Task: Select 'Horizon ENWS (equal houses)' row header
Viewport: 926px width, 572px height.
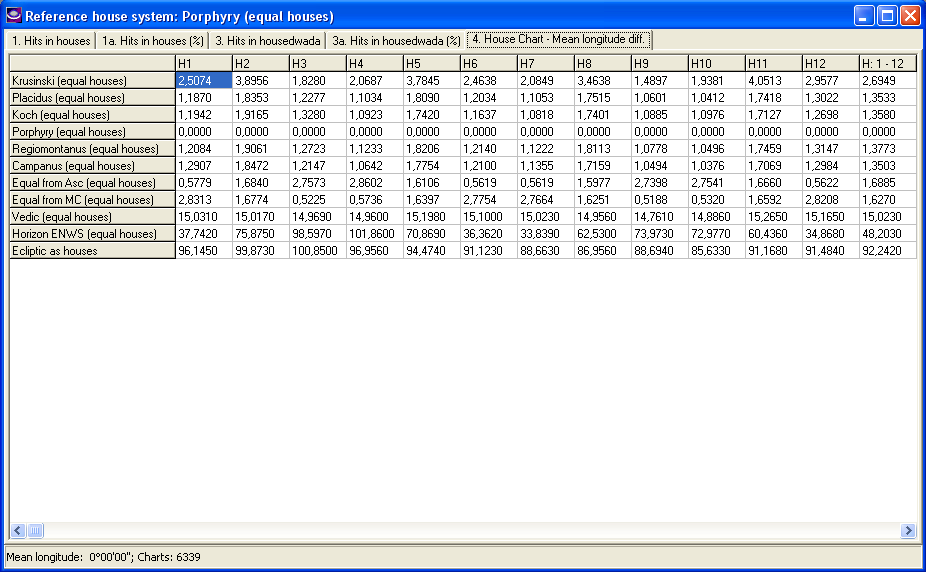Action: point(93,234)
